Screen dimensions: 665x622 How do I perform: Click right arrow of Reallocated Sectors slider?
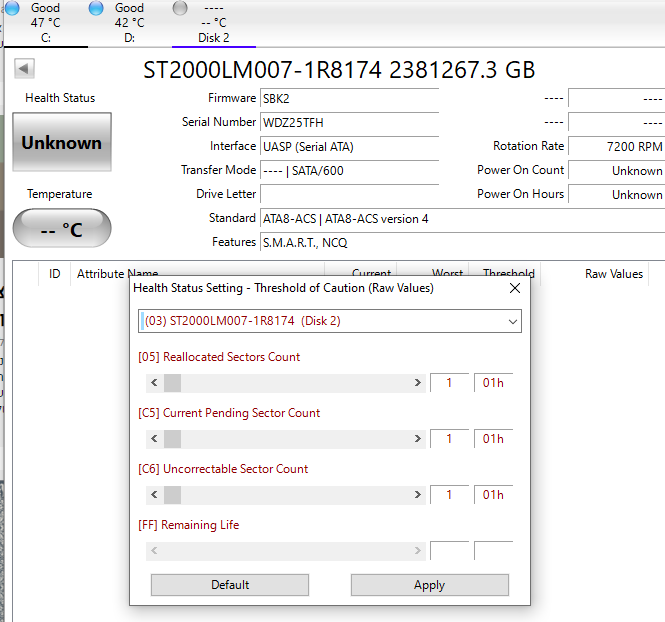pyautogui.click(x=418, y=383)
